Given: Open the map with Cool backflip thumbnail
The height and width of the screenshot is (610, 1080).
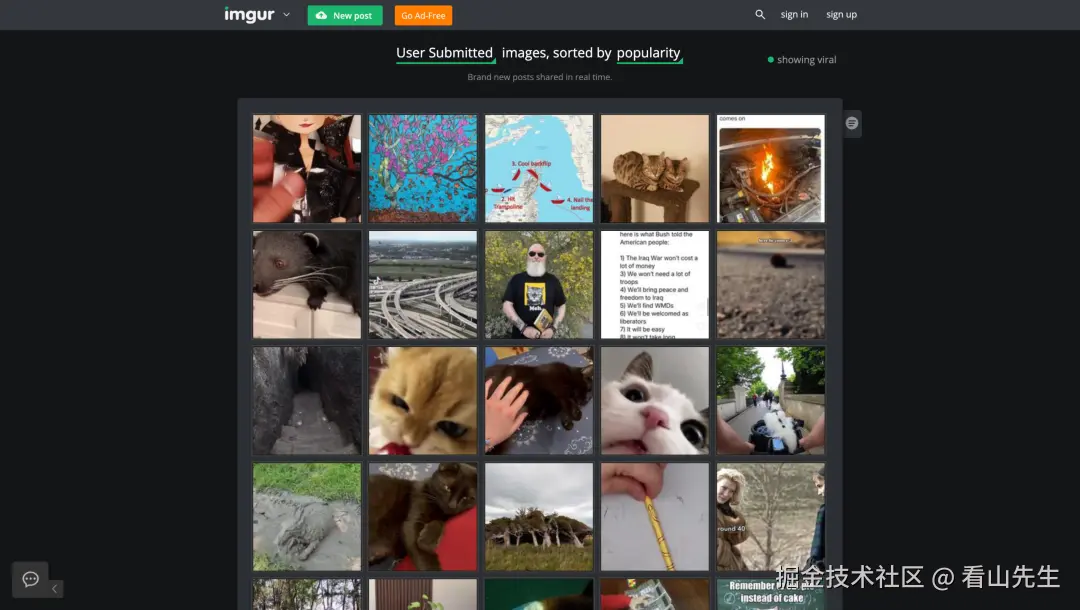Looking at the screenshot, I should (x=539, y=169).
